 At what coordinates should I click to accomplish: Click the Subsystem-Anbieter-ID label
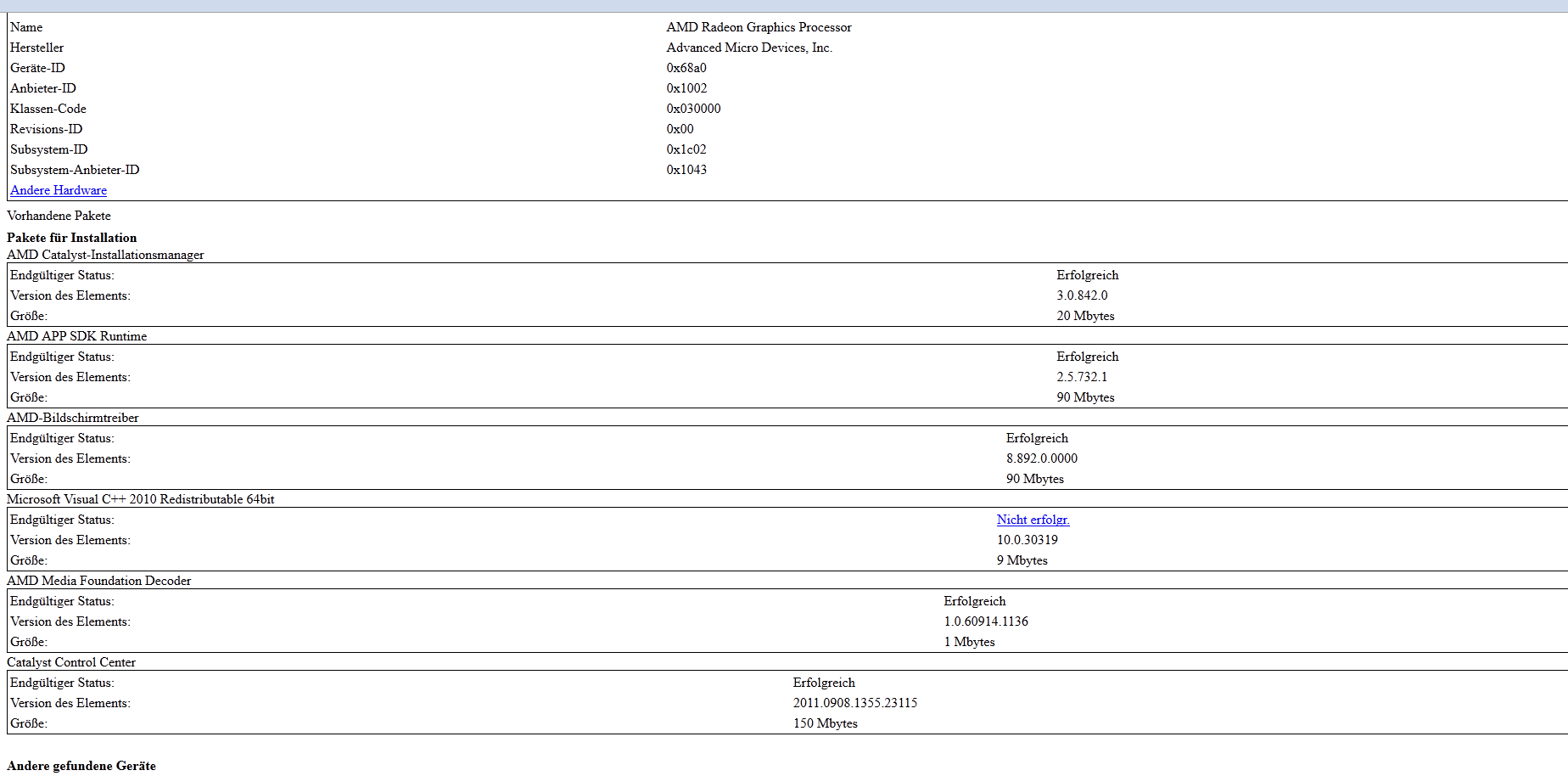click(x=75, y=170)
